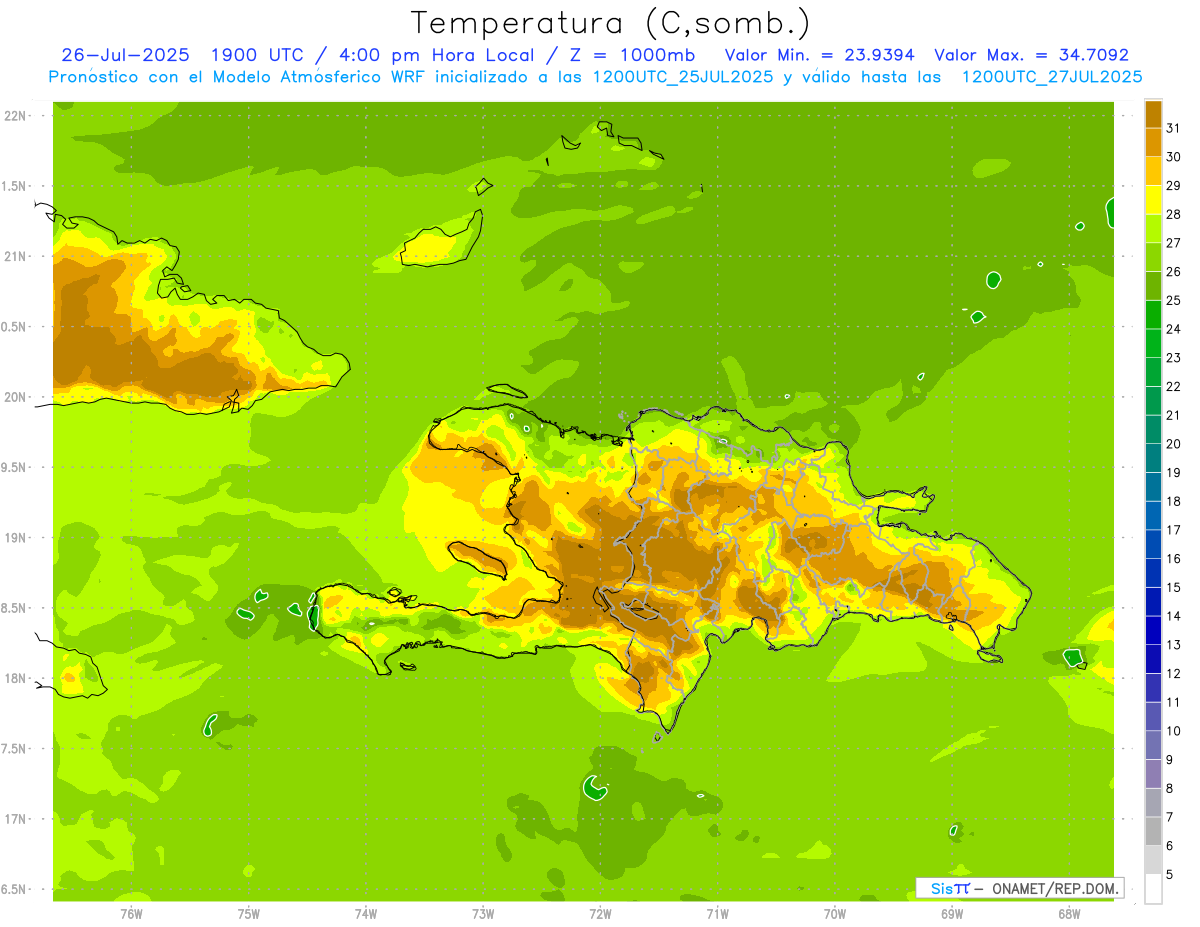
Task: Click the "SisTT – ONAMET/REP.DOM." credit label
Action: click(x=1018, y=888)
